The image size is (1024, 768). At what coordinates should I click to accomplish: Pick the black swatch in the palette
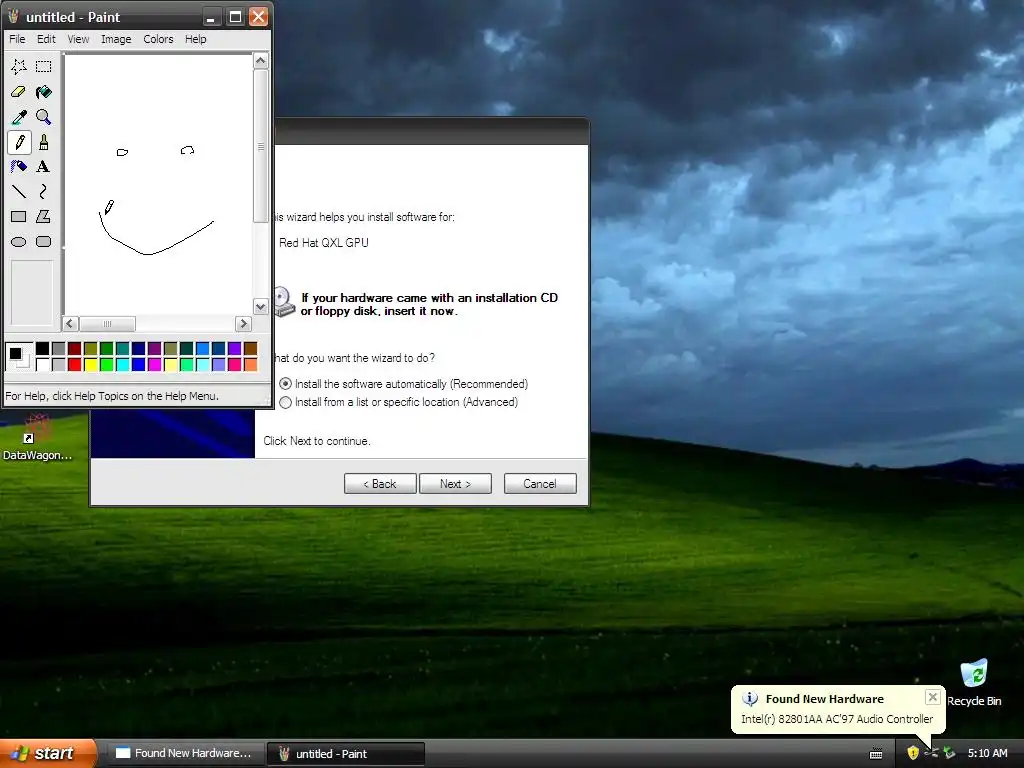(42, 349)
